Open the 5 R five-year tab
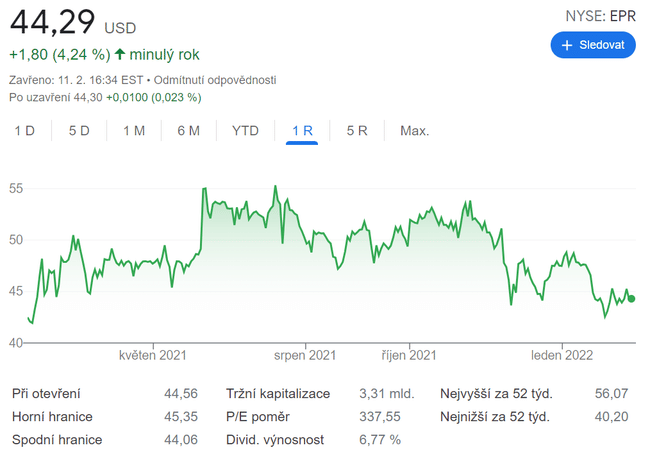Viewport: 650px width, 452px height. coord(357,131)
